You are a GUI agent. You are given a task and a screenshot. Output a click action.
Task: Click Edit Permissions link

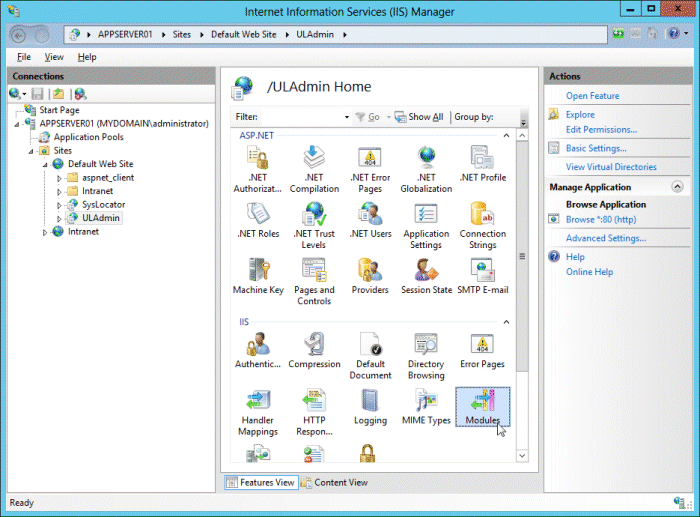[x=601, y=129]
